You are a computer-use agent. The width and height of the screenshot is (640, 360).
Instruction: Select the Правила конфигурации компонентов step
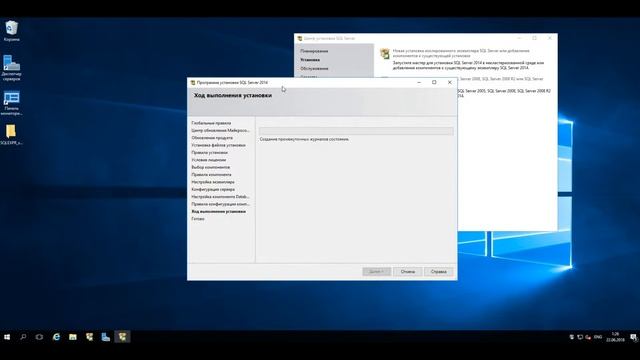(x=220, y=204)
